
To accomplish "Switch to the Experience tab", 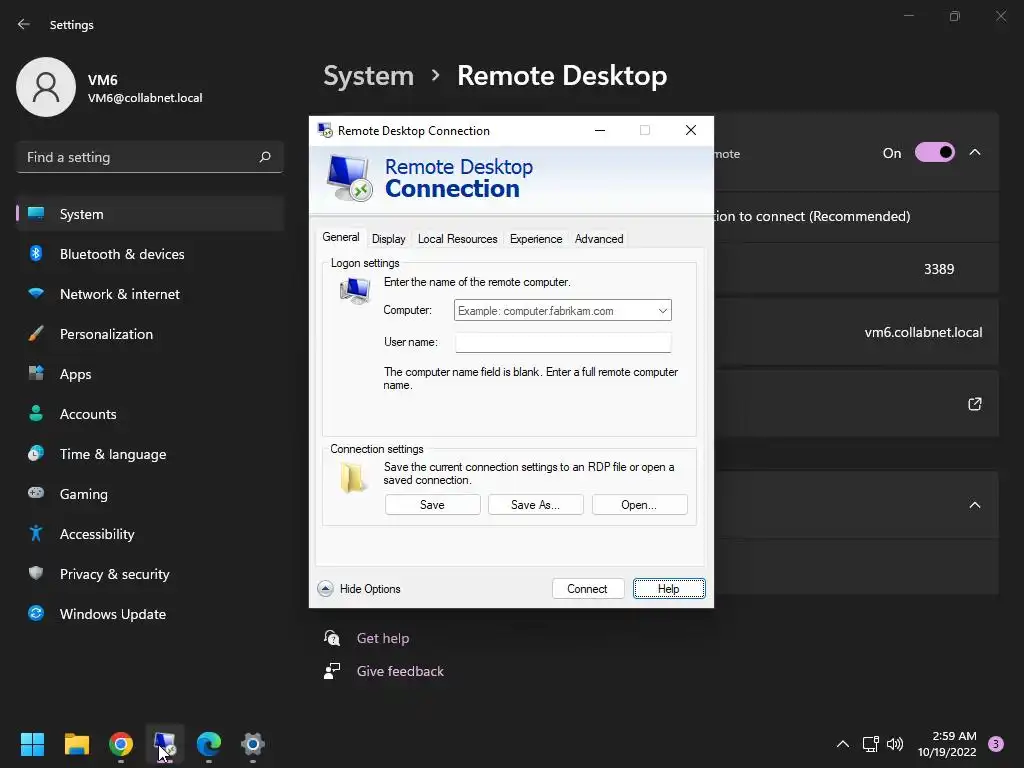I will coord(536,239).
